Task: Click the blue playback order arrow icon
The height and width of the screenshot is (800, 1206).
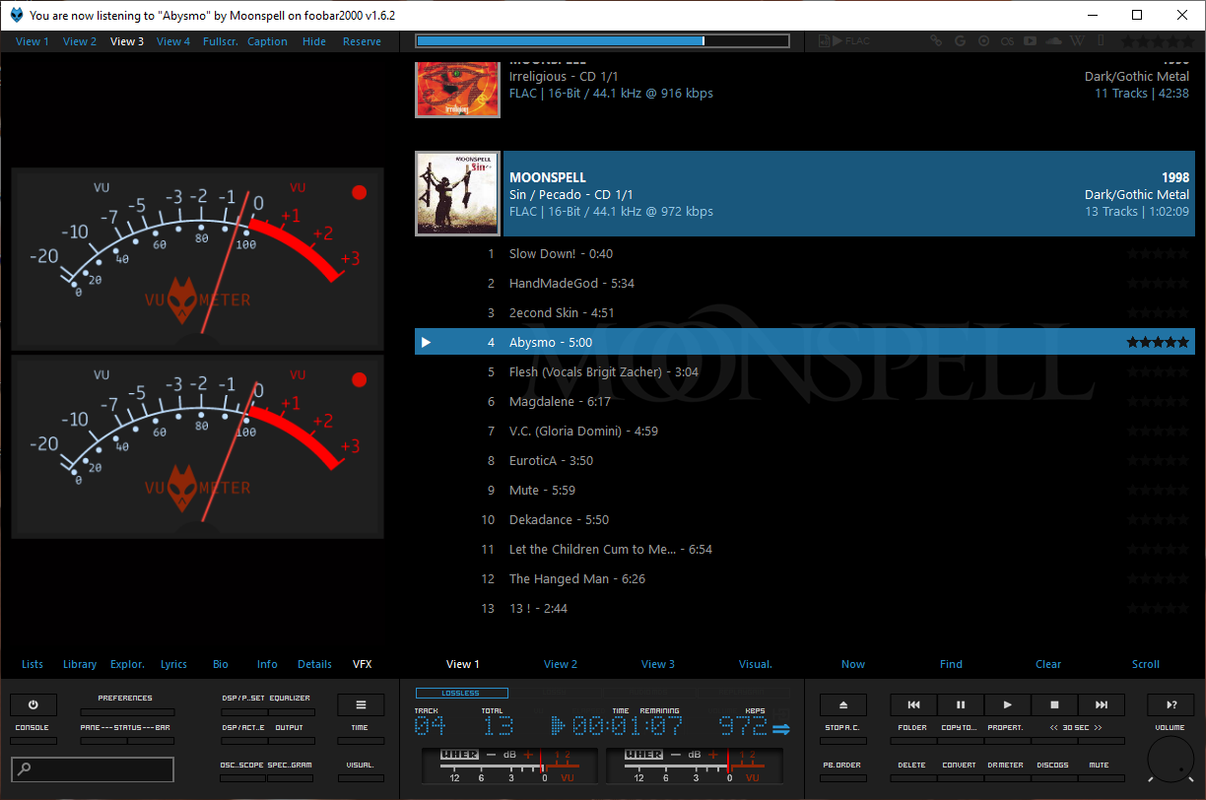Action: (x=781, y=729)
